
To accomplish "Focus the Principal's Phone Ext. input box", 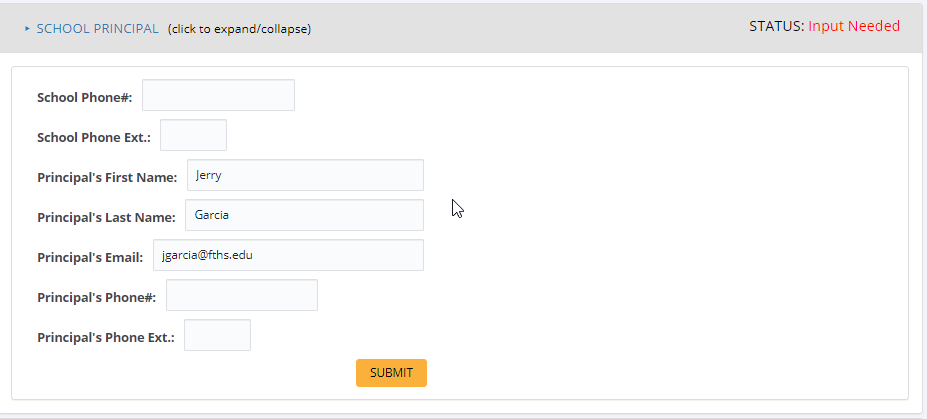I will 217,336.
